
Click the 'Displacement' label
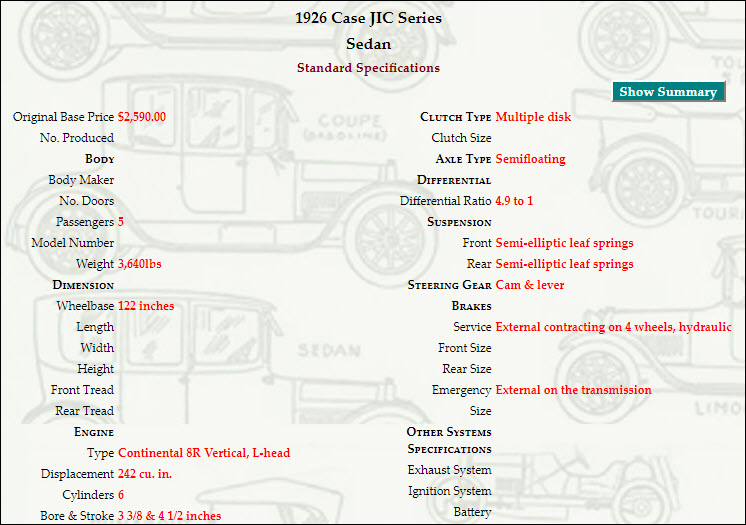point(78,474)
